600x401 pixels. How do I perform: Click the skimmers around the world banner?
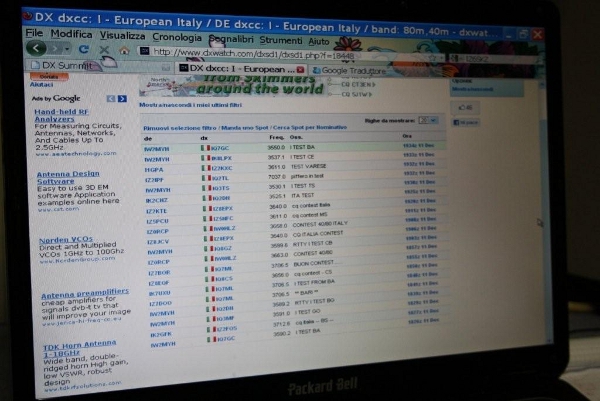(233, 85)
